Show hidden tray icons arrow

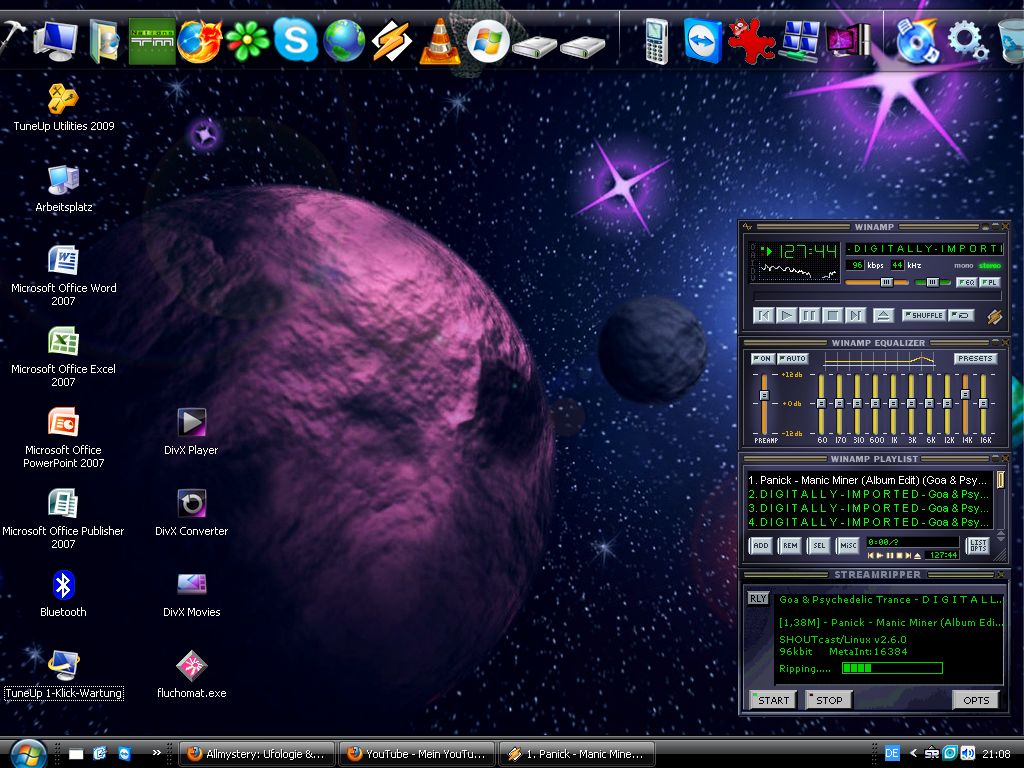pos(913,753)
